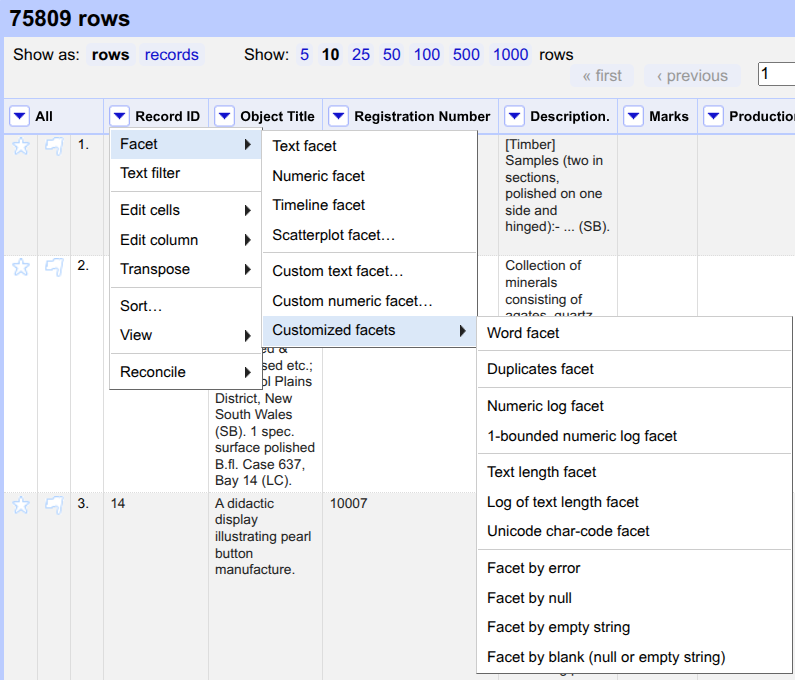Open Marks column dropdown arrow
795x680 pixels.
coord(633,117)
